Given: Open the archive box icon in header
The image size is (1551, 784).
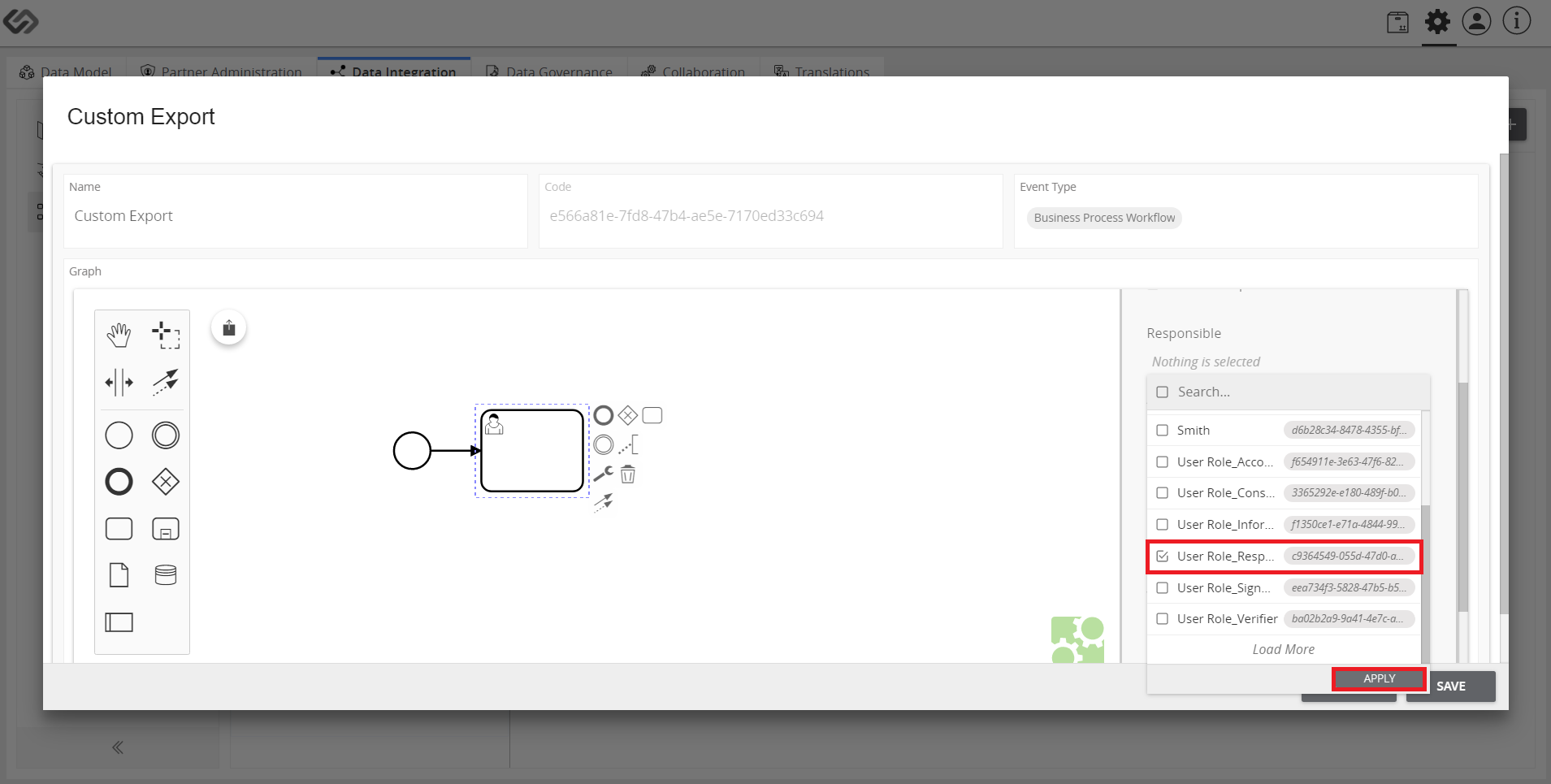Looking at the screenshot, I should point(1397,23).
